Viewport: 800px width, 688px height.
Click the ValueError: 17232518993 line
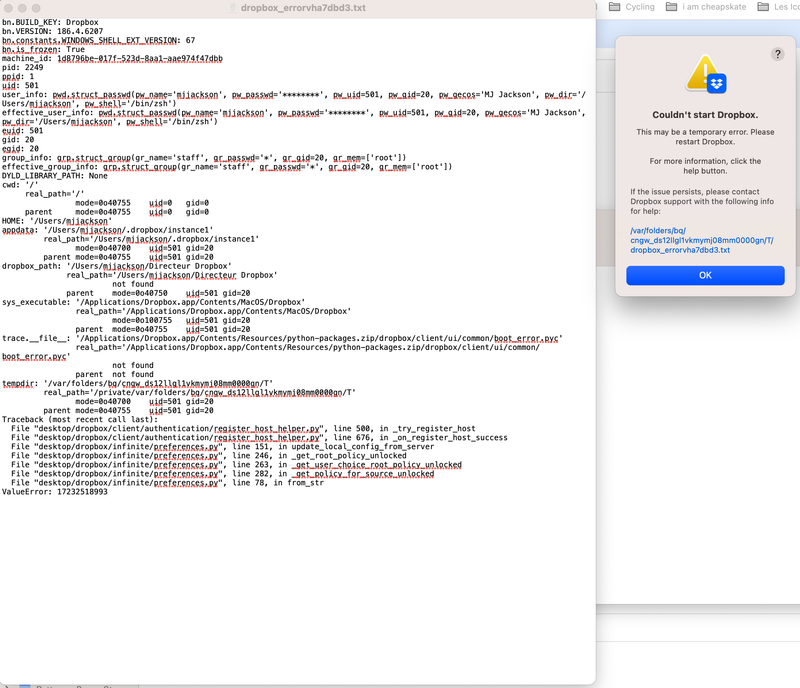(x=55, y=491)
